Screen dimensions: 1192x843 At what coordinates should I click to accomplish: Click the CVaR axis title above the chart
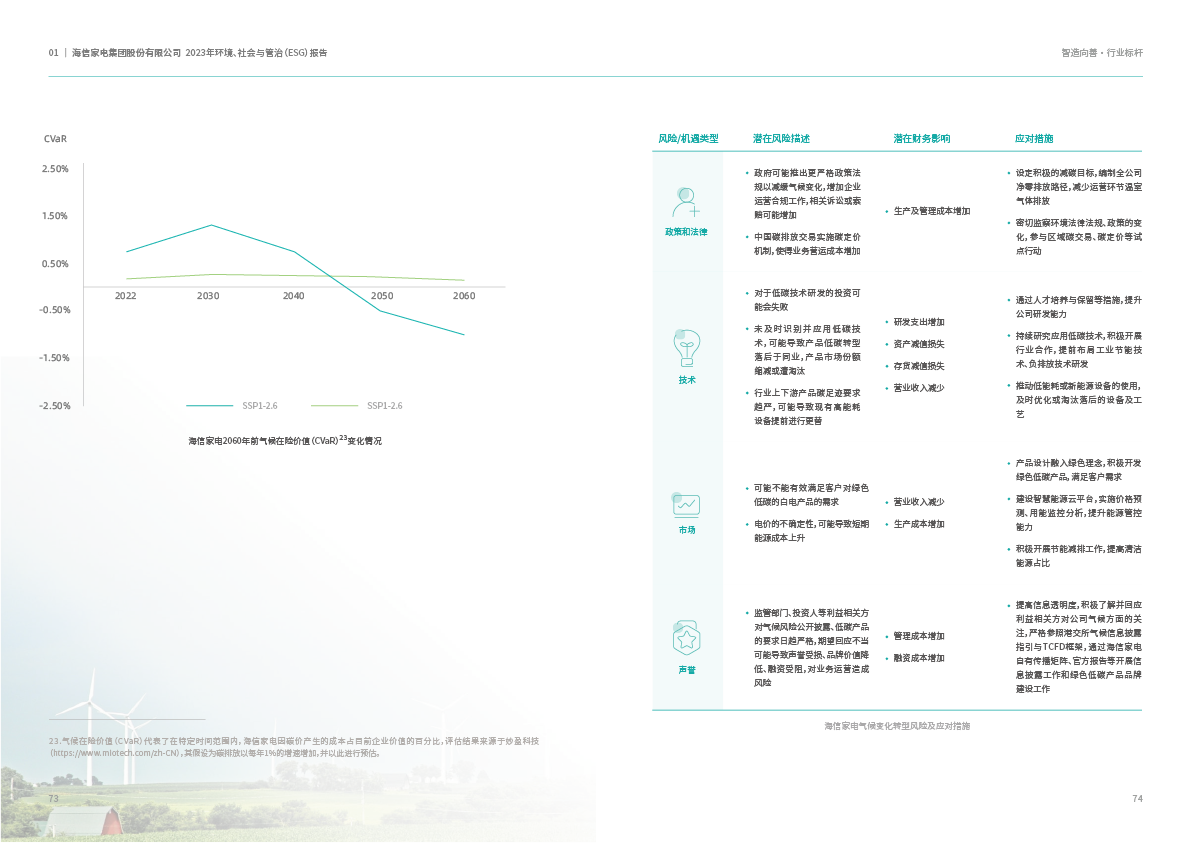55,139
